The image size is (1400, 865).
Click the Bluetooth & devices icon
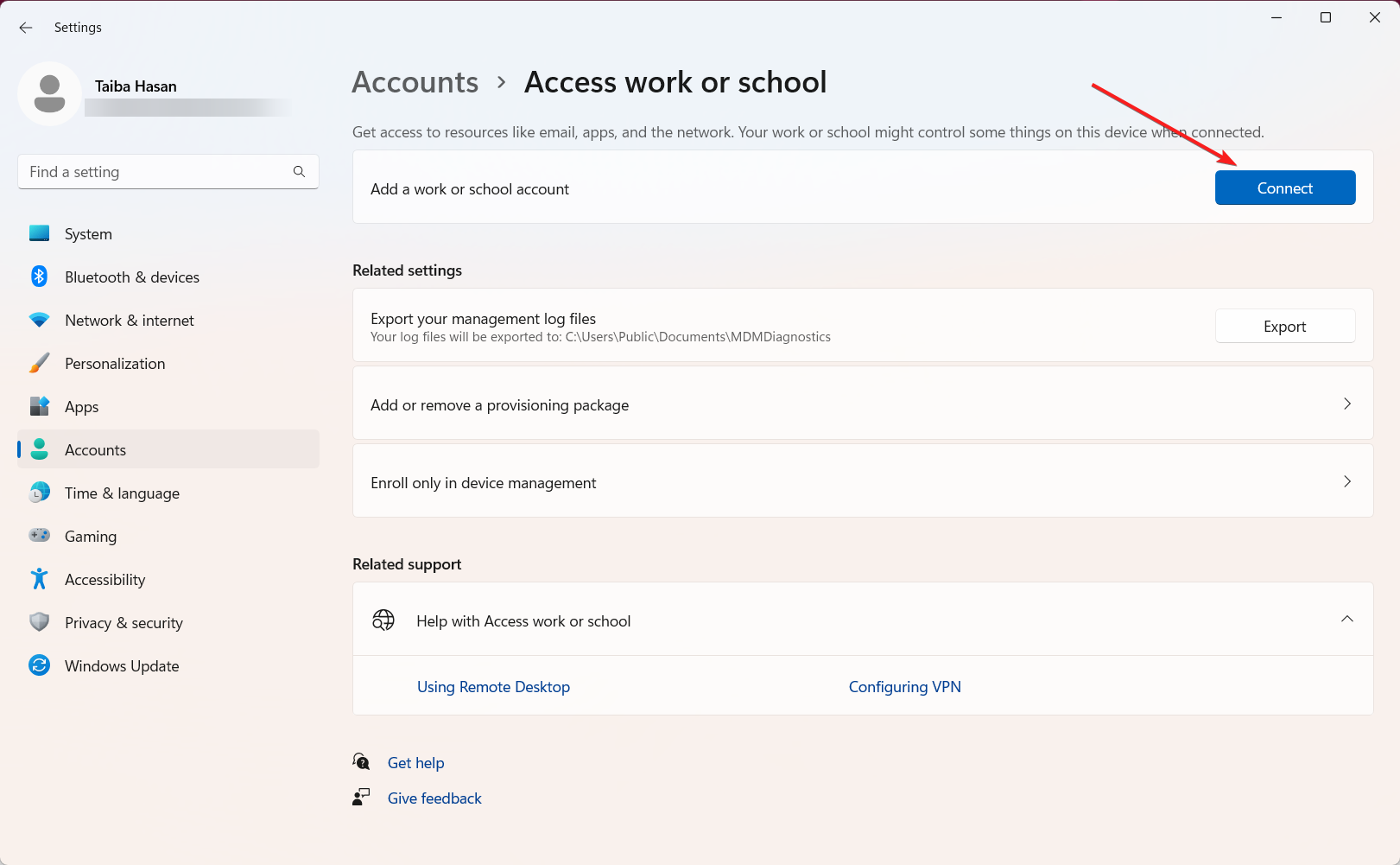(x=40, y=277)
